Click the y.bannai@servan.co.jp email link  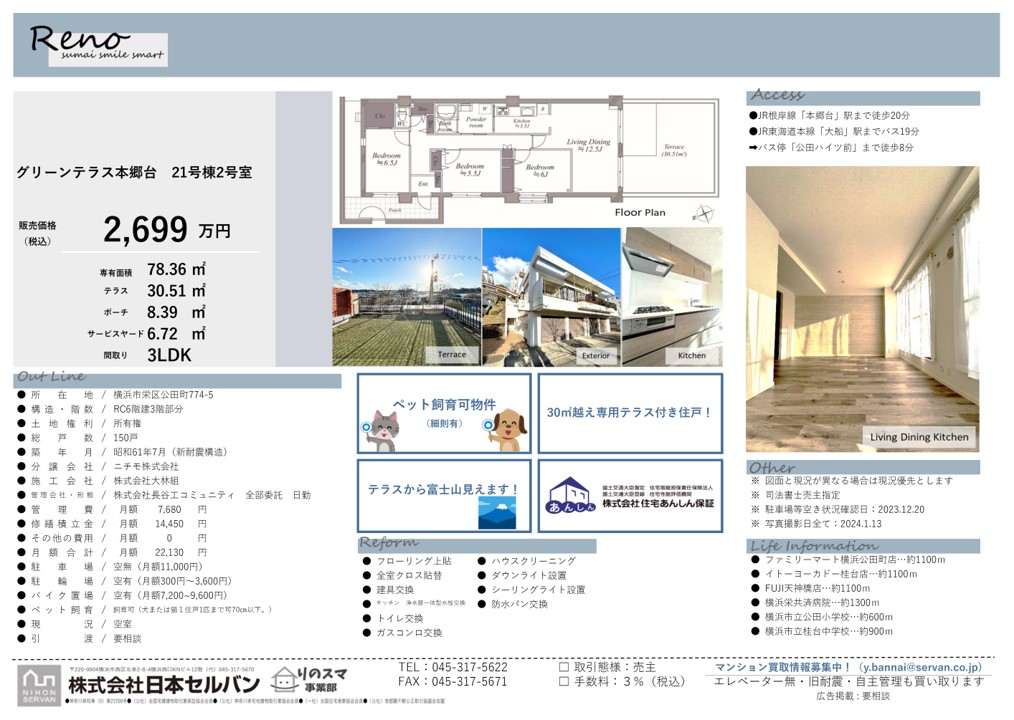pos(920,667)
